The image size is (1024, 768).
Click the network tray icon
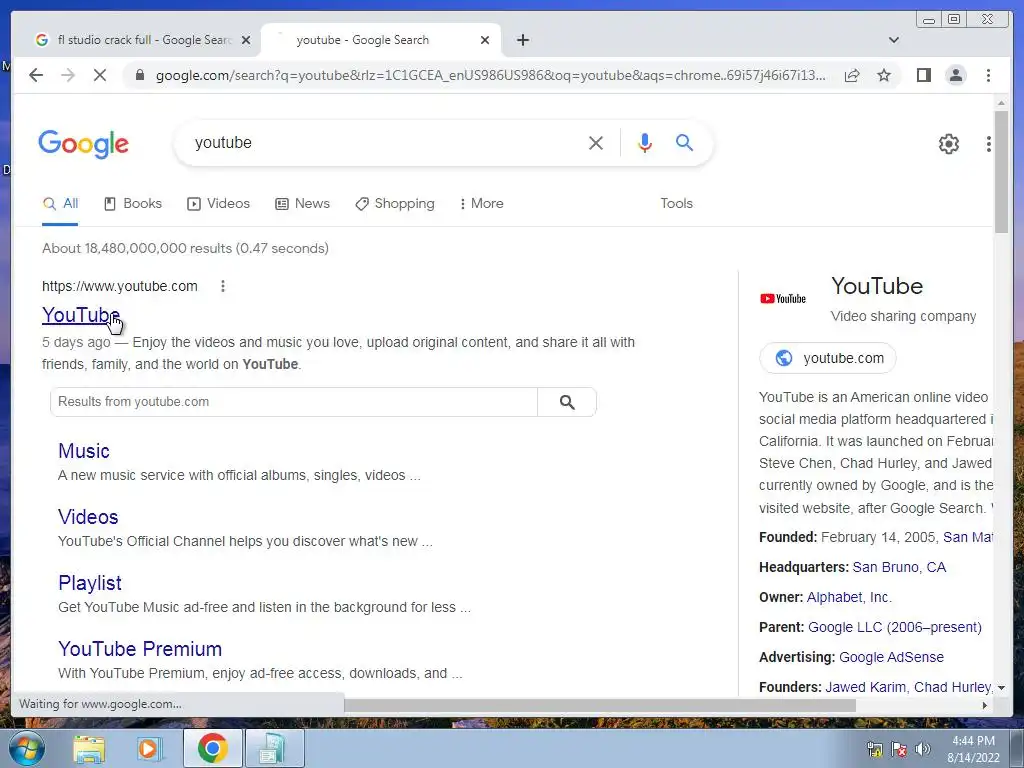[874, 749]
